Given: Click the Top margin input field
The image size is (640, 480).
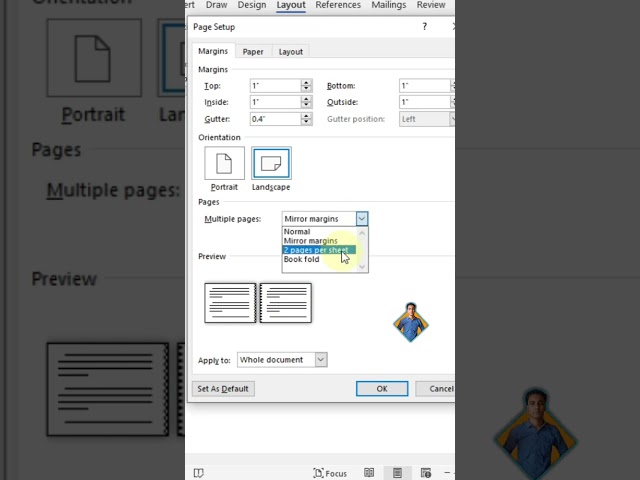Looking at the screenshot, I should click(x=275, y=86).
